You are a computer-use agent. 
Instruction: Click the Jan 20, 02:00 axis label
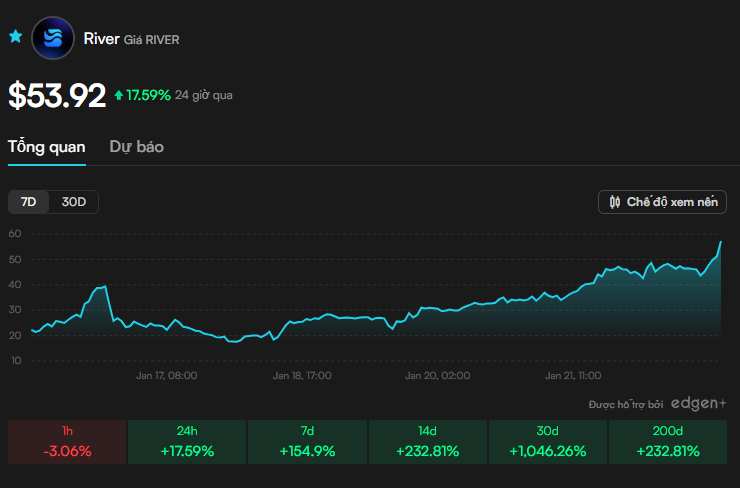pyautogui.click(x=437, y=376)
